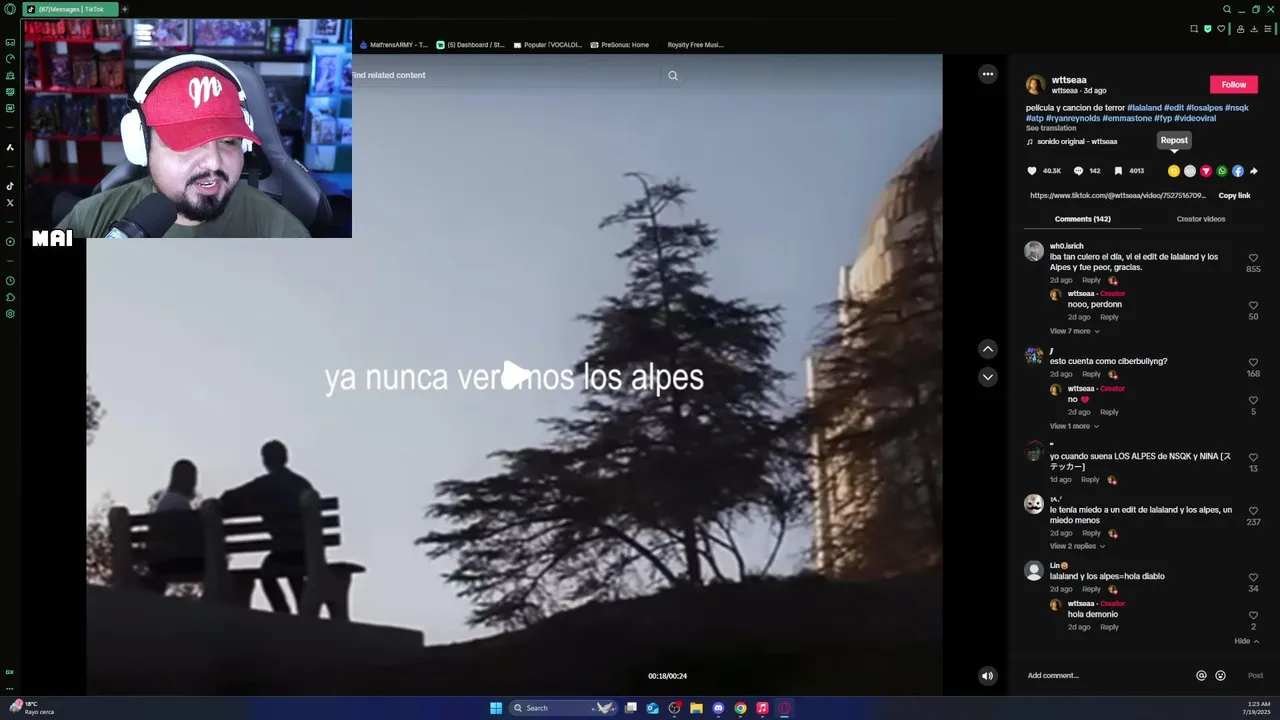Open Extensions cube icon in sidebar
Viewport: 1280px width, 720px height.
coord(10,297)
